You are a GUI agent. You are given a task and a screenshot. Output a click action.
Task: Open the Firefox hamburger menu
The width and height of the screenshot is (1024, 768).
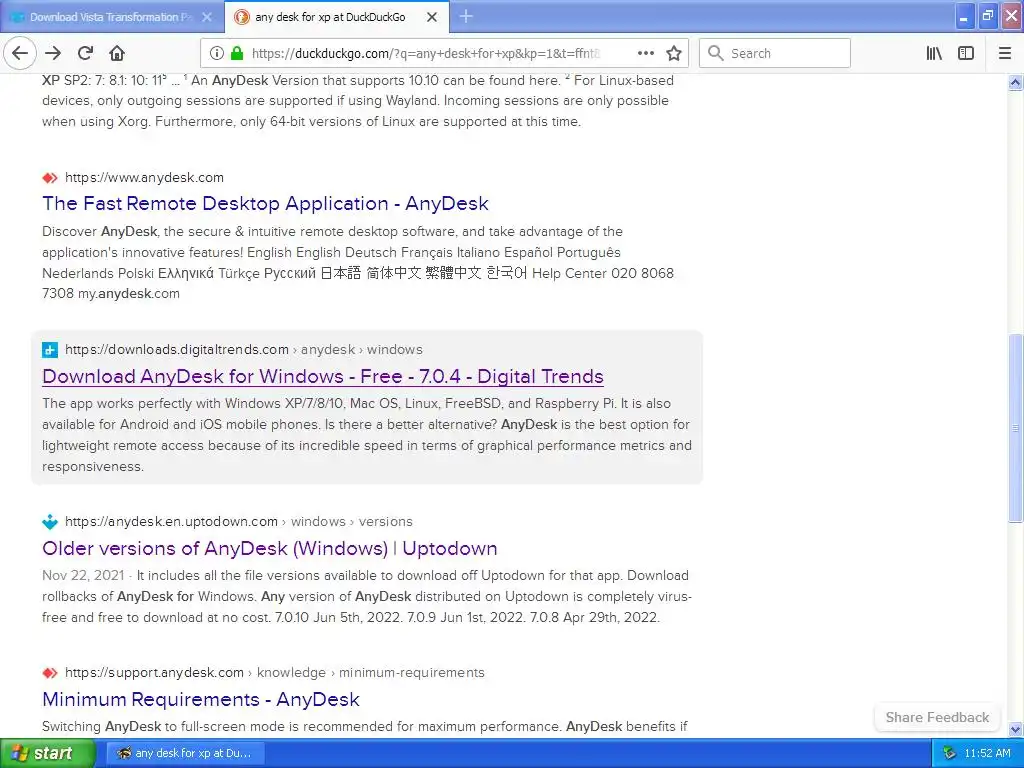tap(1005, 53)
